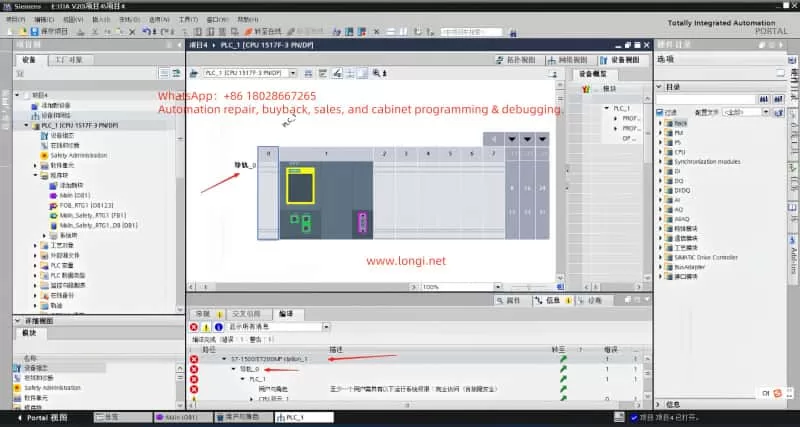Click the catalog search-down binoculars icon
800x427 pixels.
point(764,99)
